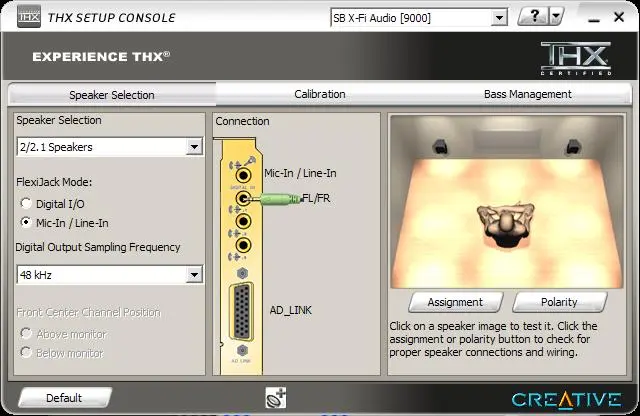Image resolution: width=640 pixels, height=416 pixels.
Task: Click the fourth audio jack on card
Action: click(x=243, y=245)
